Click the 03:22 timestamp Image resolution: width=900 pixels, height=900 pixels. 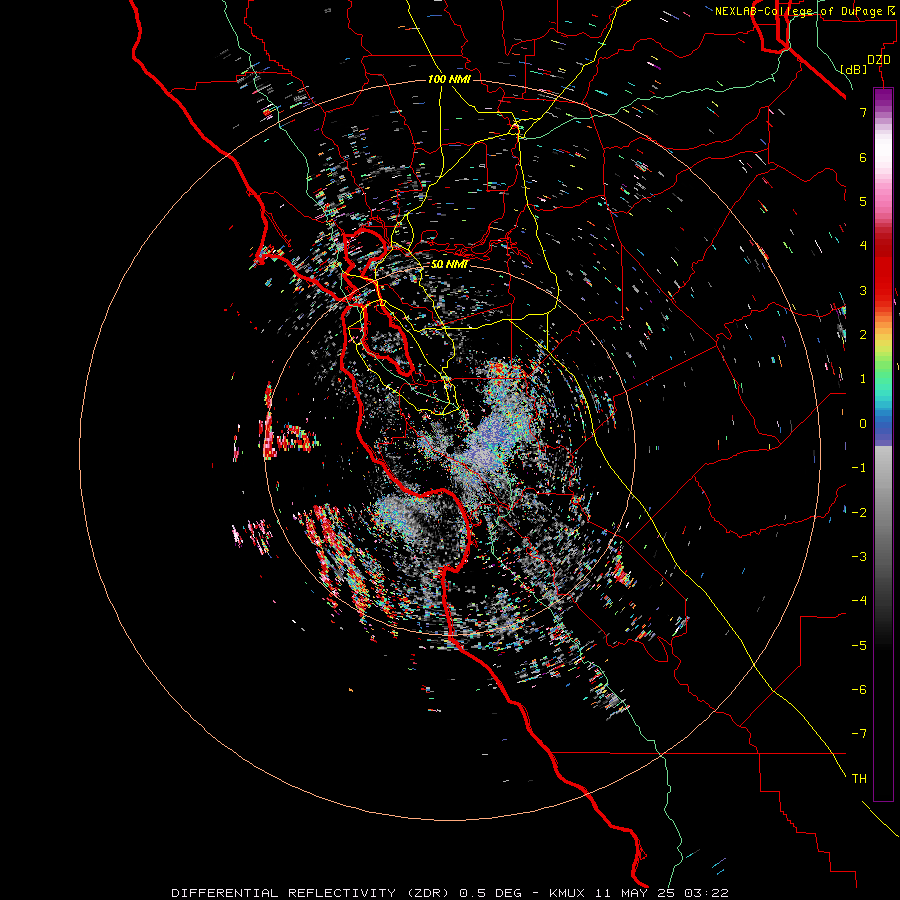tap(707, 893)
